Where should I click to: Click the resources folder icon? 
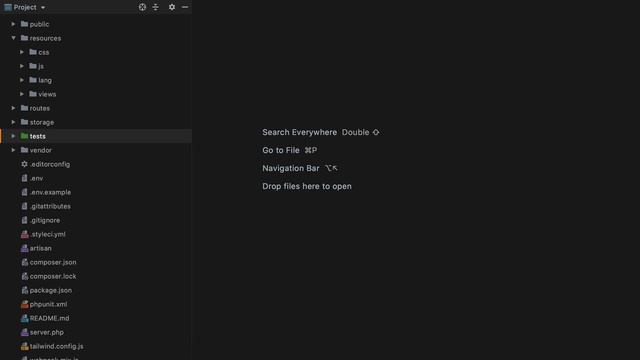[x=24, y=38]
